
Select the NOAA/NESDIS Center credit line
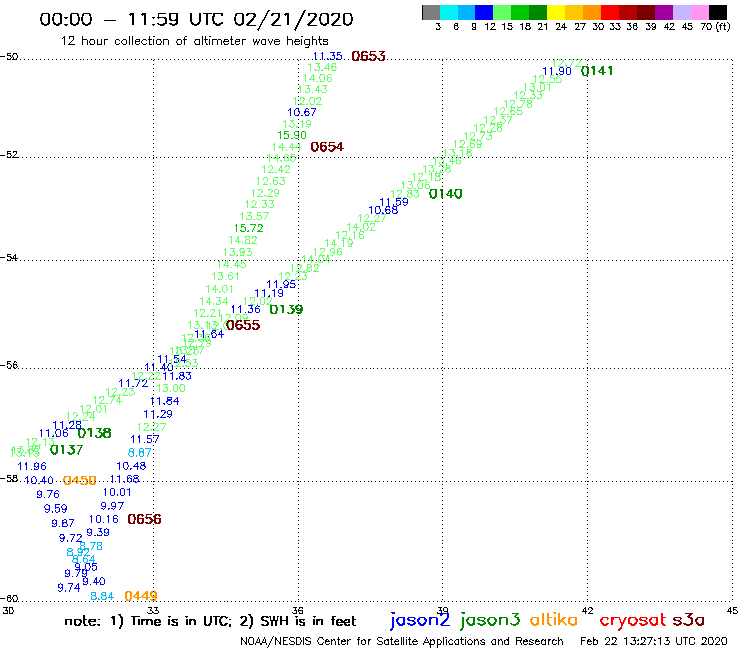[402, 641]
